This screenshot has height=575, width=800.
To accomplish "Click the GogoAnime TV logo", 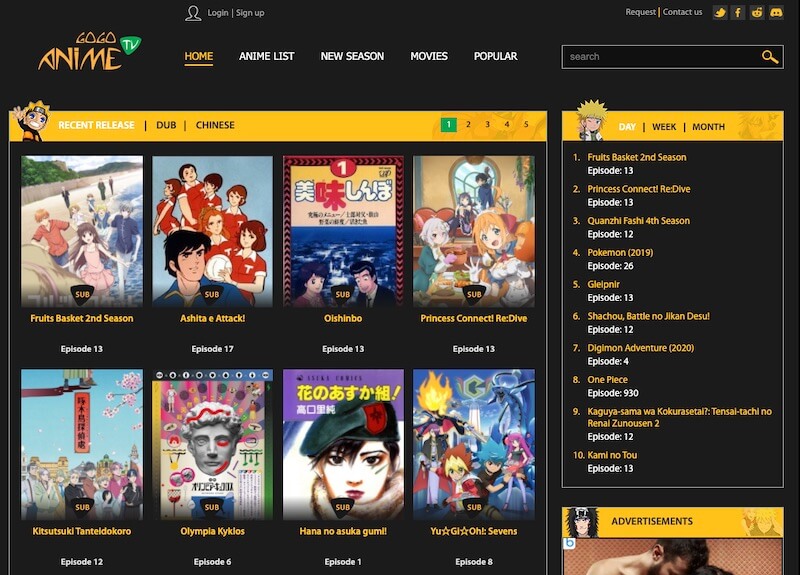I will [89, 52].
